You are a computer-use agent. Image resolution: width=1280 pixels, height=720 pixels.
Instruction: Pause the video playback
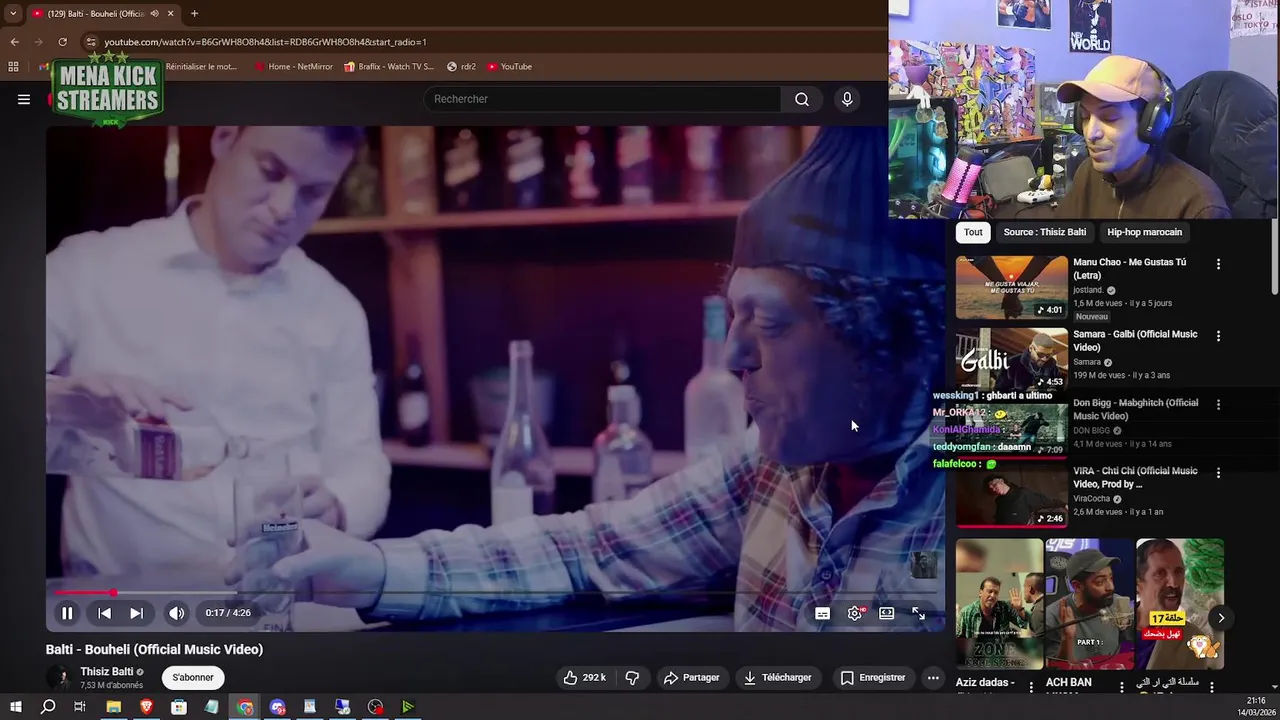click(67, 613)
